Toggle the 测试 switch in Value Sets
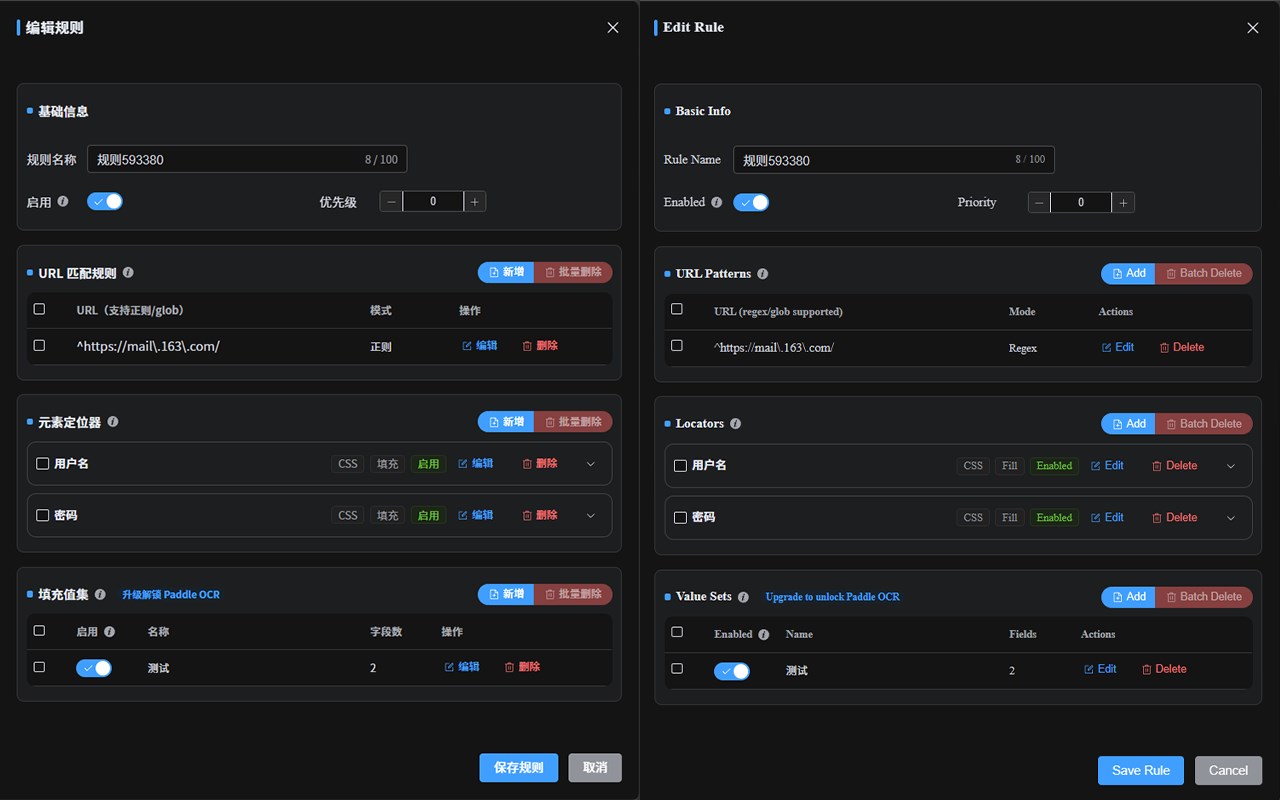 pos(732,671)
